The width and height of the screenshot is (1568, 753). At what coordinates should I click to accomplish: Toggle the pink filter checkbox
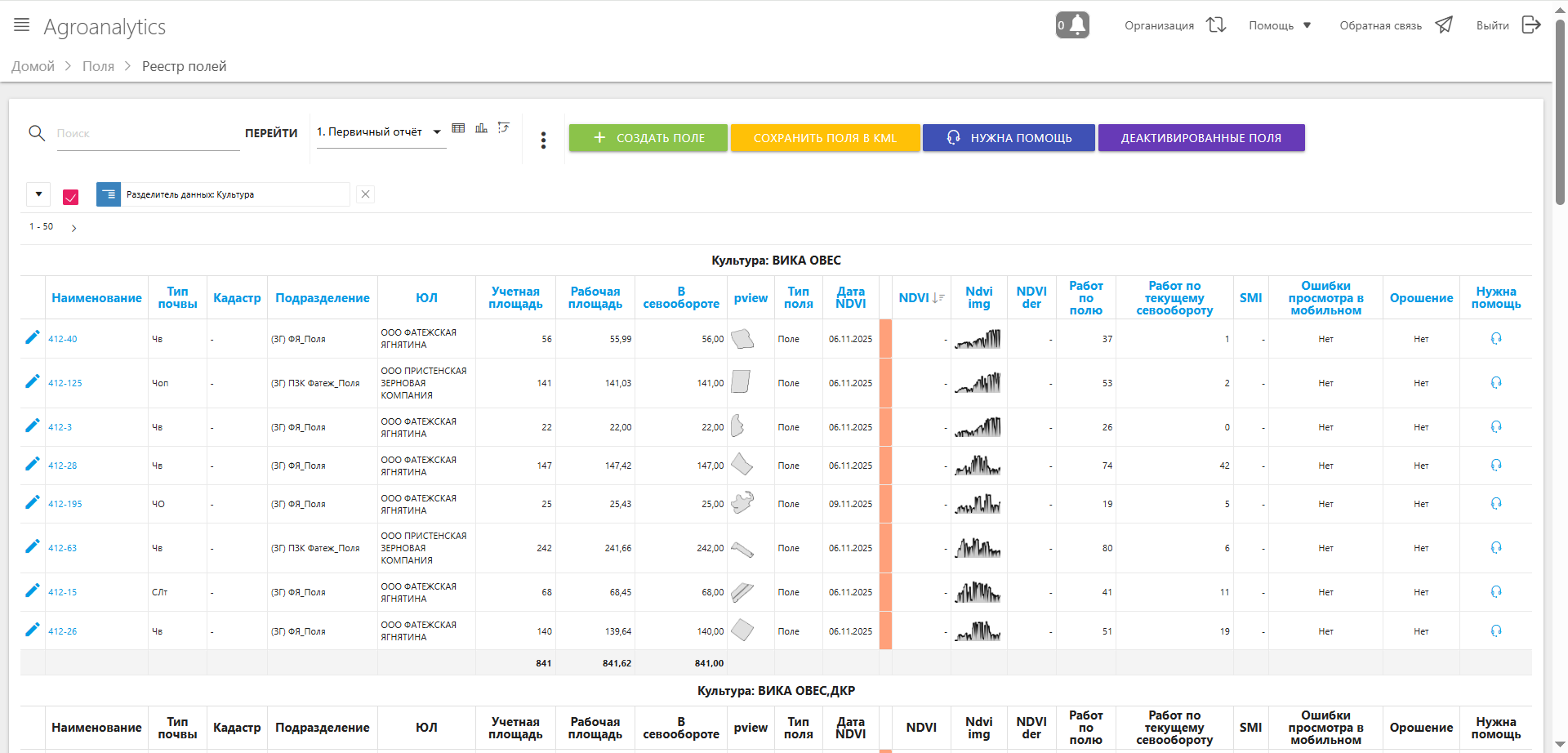pos(71,197)
